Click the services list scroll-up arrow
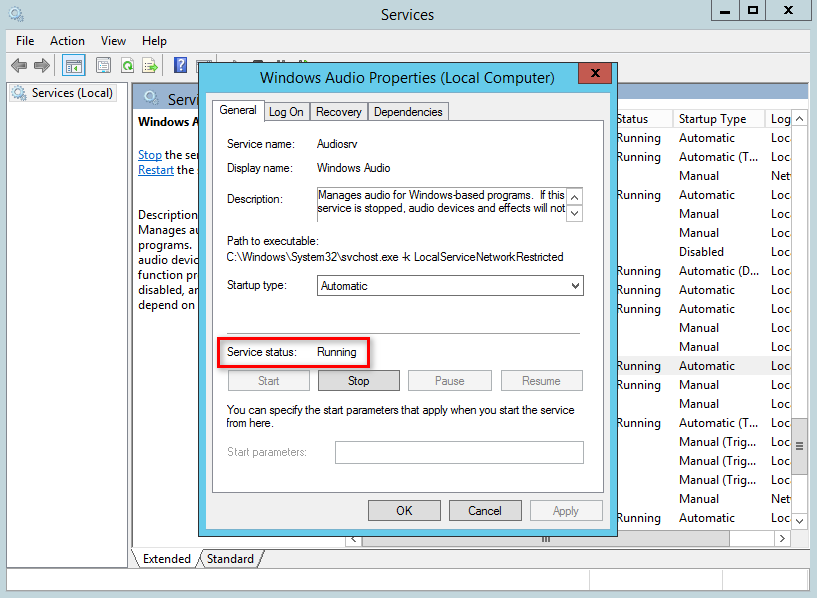 click(799, 119)
